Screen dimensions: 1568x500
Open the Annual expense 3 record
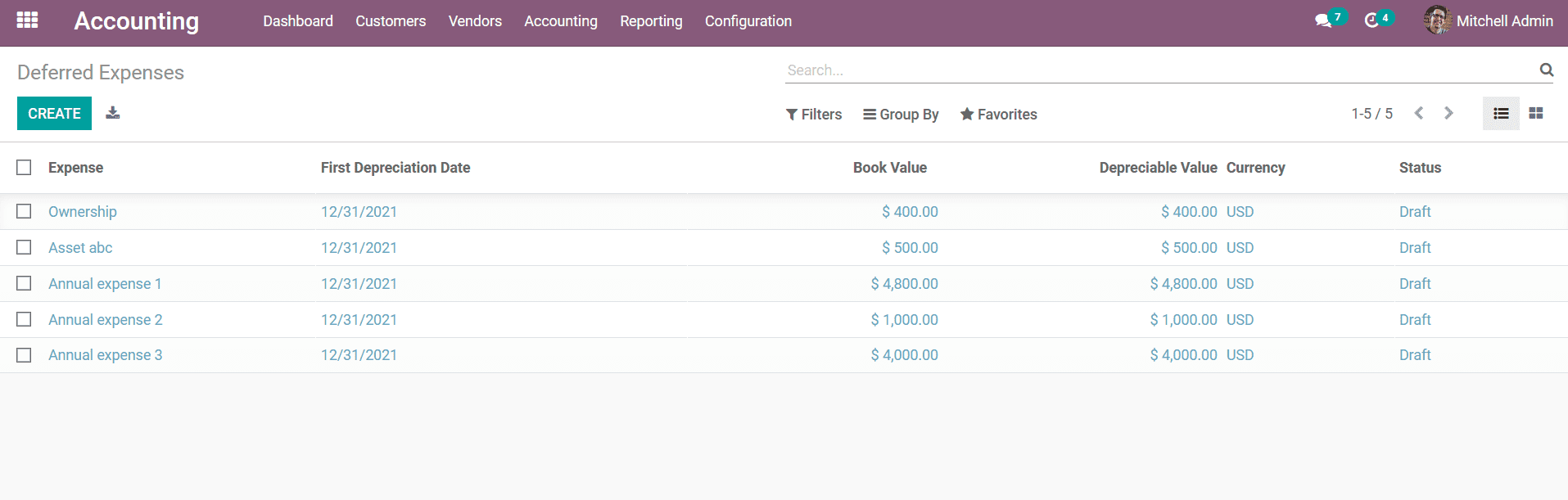pyautogui.click(x=106, y=355)
